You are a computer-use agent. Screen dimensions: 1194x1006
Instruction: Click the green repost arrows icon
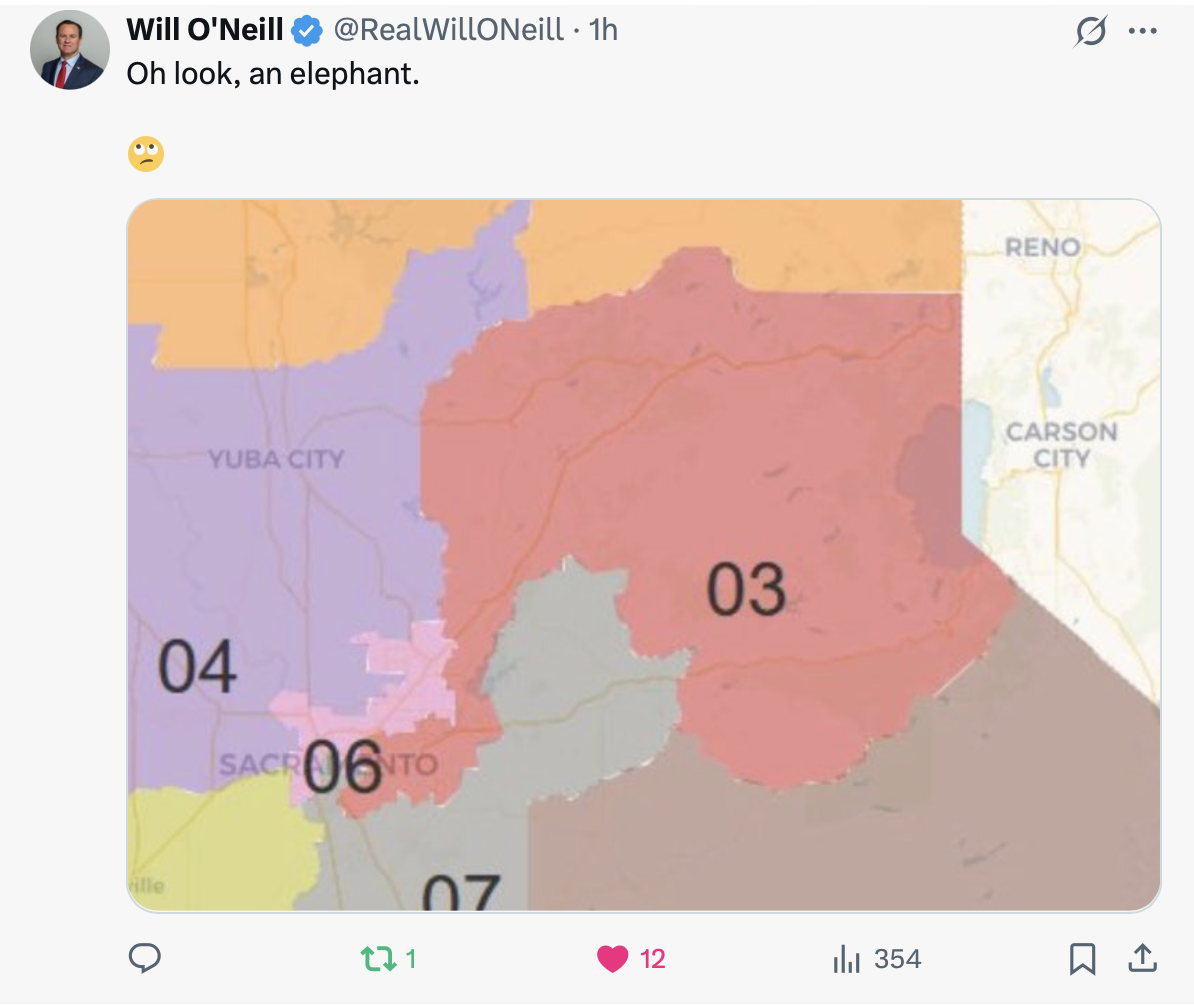[x=377, y=960]
